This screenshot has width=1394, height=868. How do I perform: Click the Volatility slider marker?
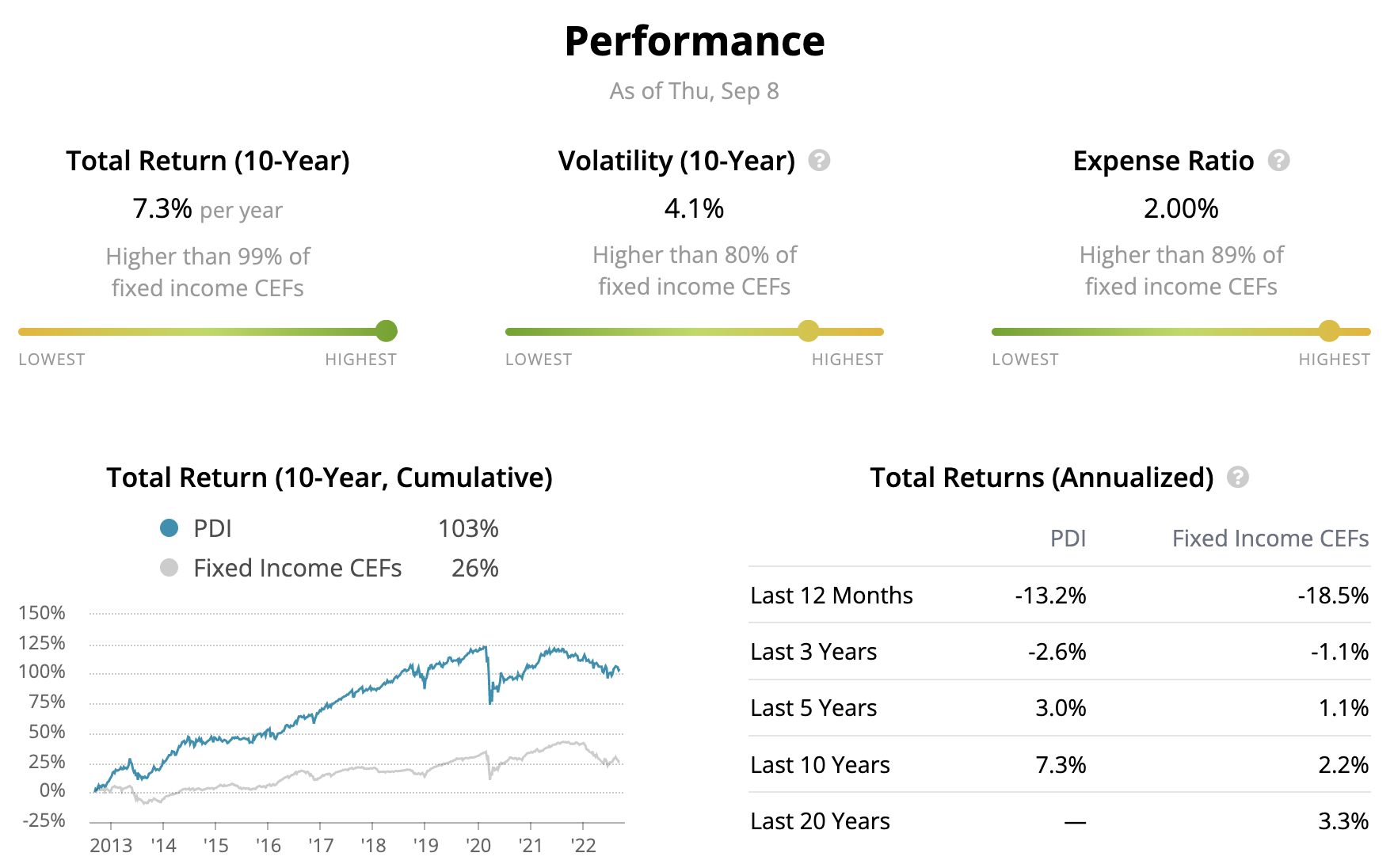click(808, 331)
